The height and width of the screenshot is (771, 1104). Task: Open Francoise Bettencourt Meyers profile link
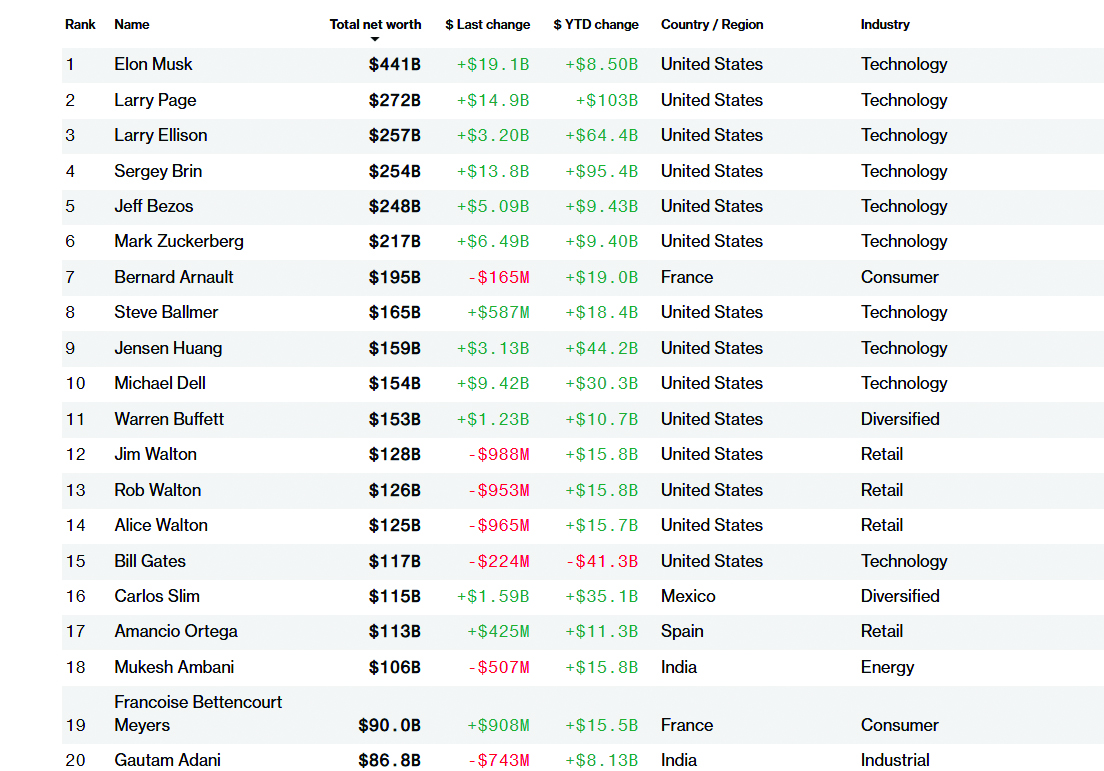point(198,713)
